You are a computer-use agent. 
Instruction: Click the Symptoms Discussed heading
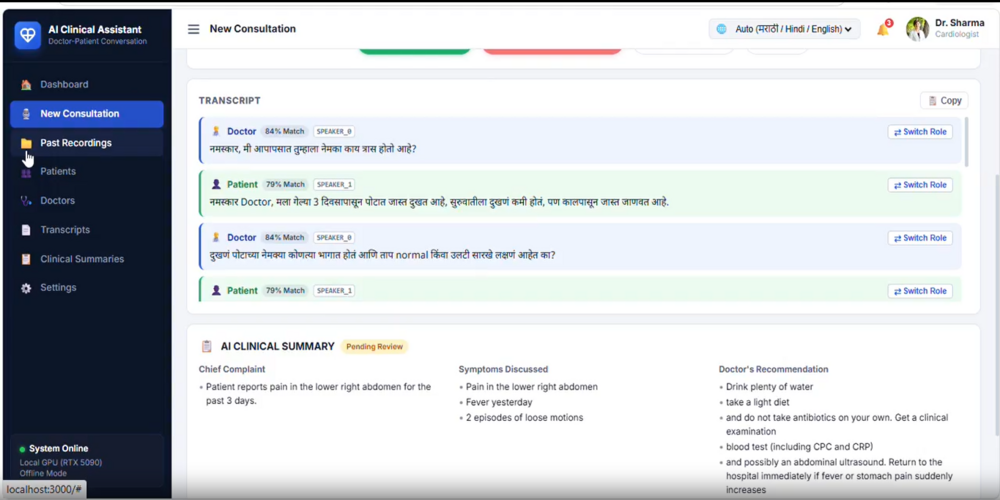503,369
